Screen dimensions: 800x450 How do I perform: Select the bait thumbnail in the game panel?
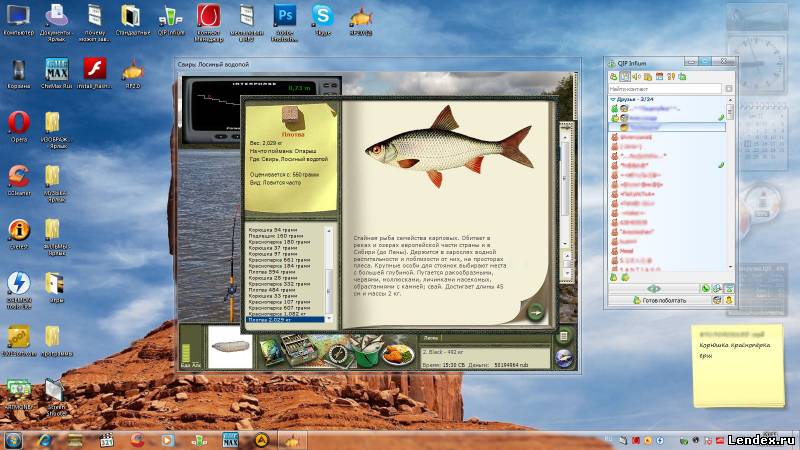click(230, 347)
